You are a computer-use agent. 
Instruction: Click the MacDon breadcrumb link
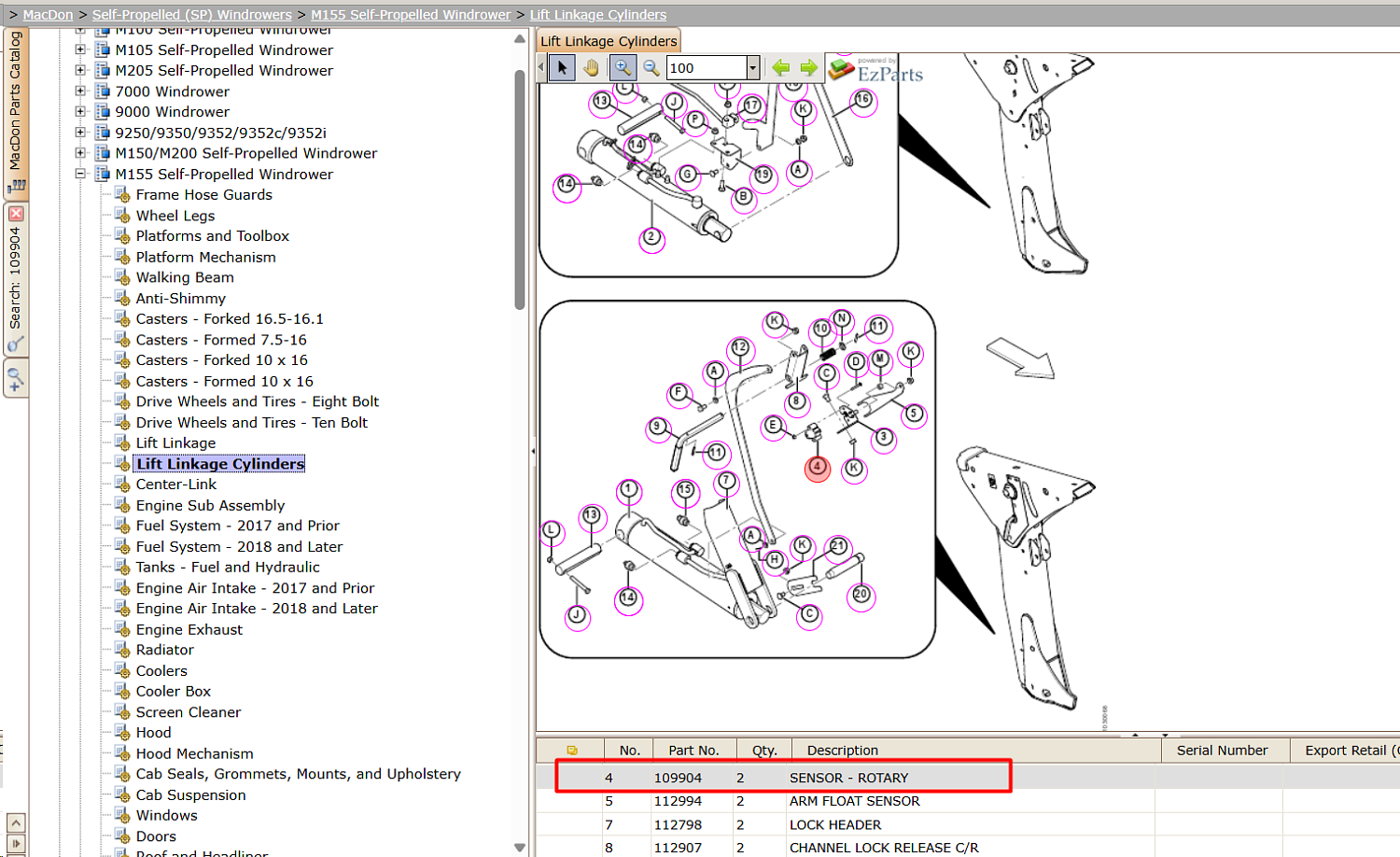point(48,15)
